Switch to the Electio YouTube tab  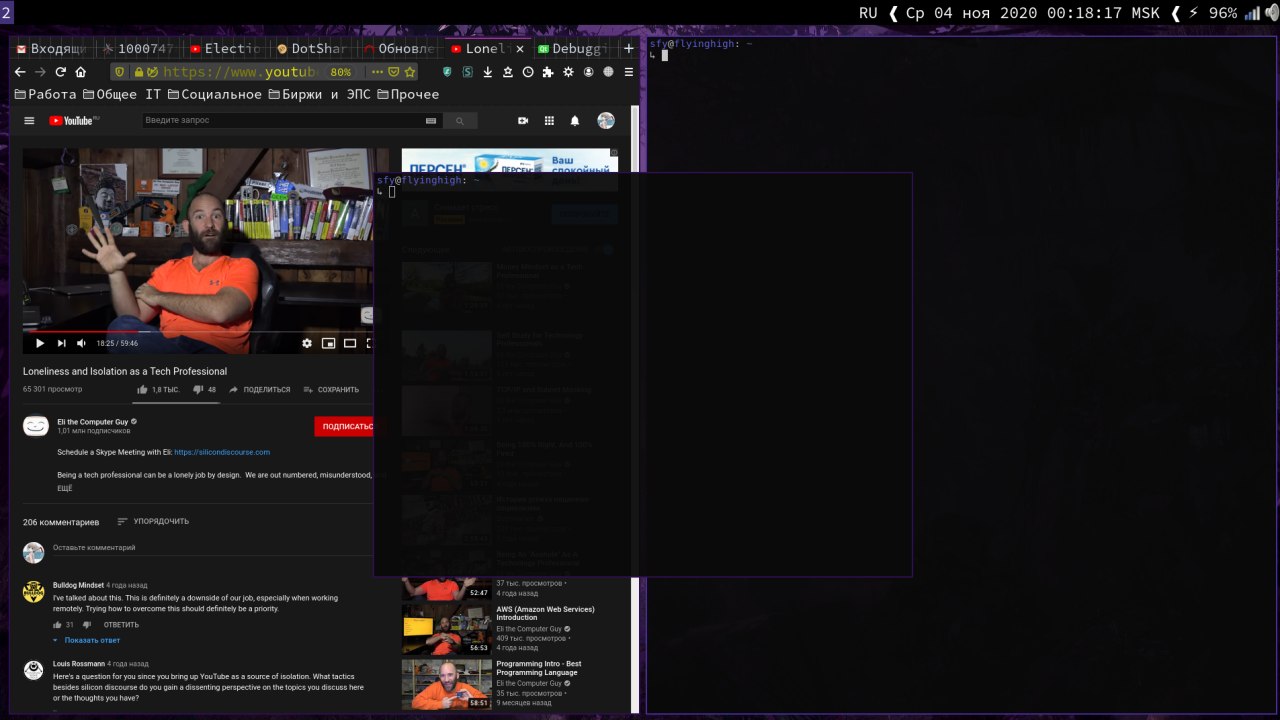[x=225, y=48]
